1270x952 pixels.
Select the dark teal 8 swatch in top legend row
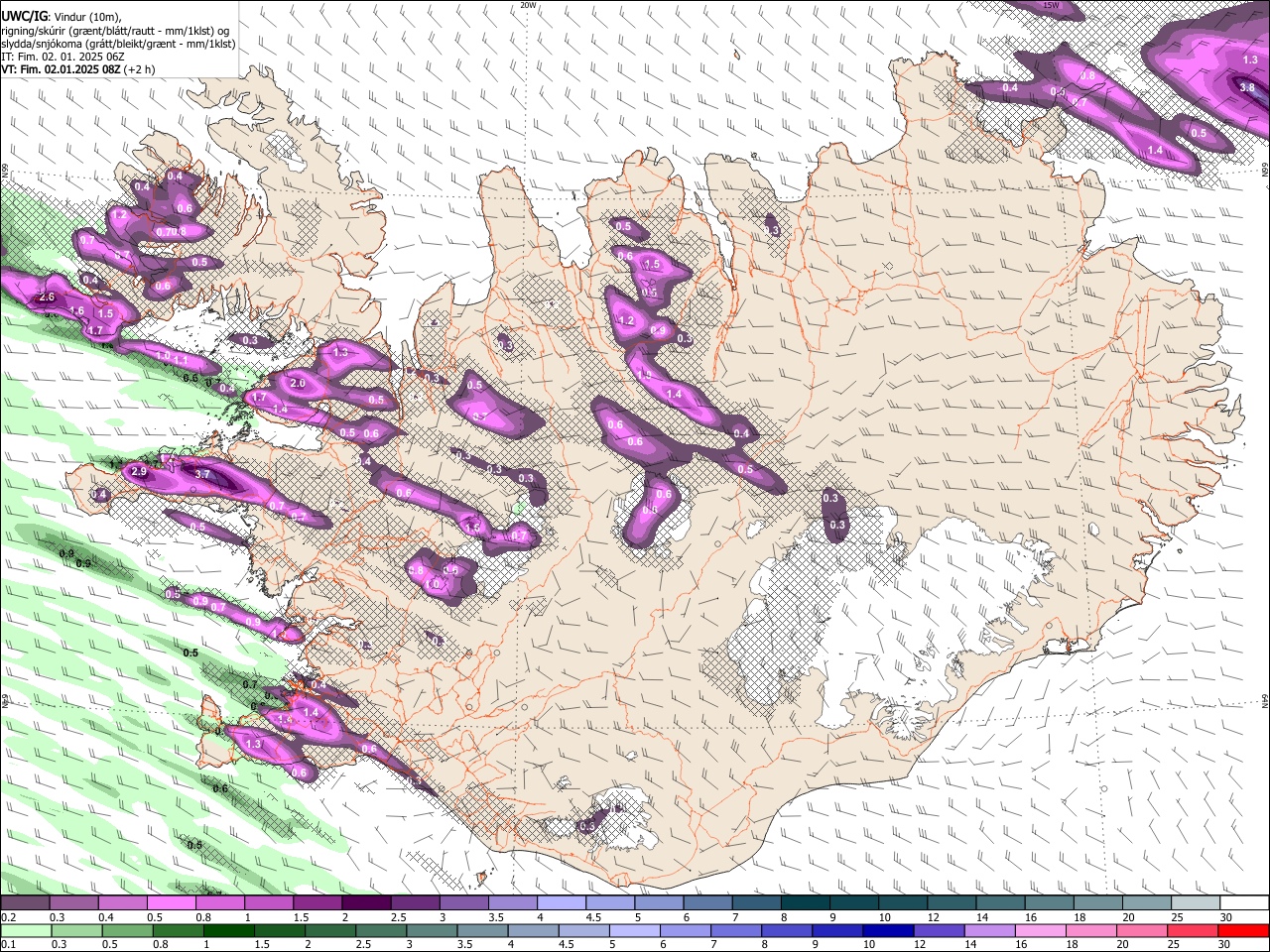click(806, 902)
